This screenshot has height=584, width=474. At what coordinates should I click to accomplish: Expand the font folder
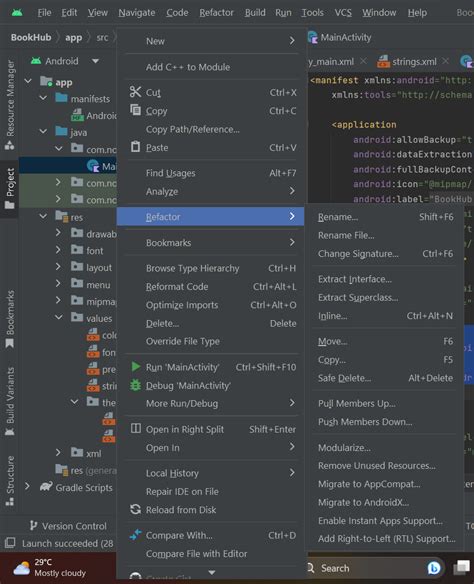pos(58,250)
